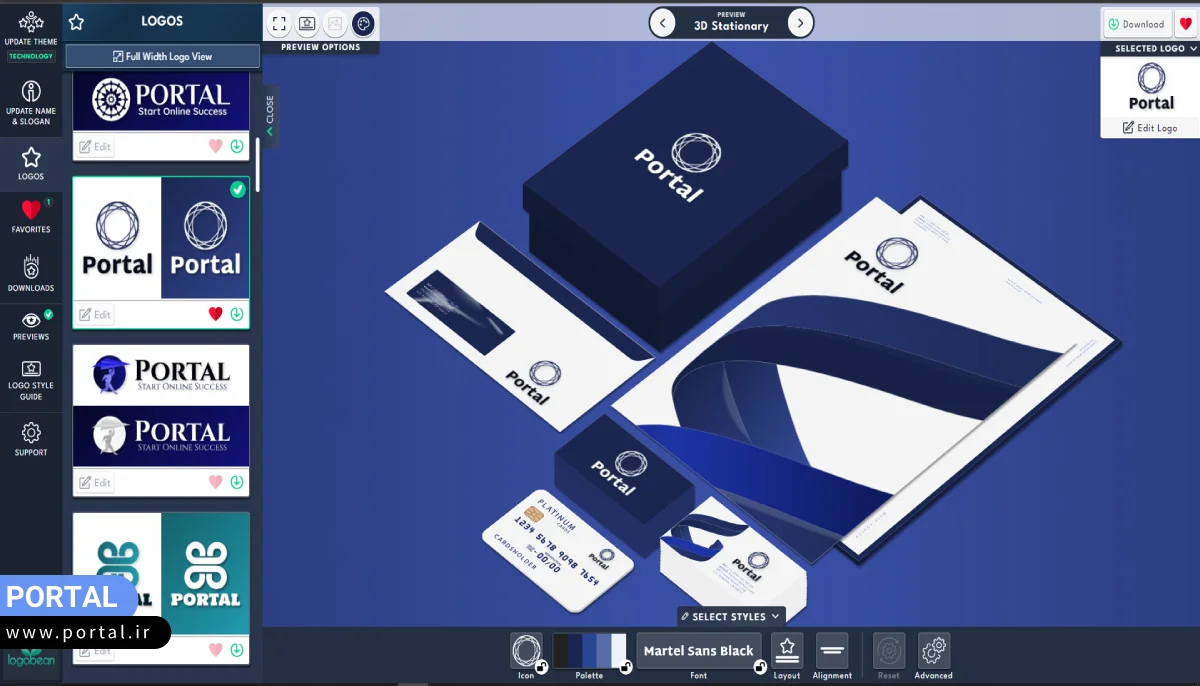
Task: Click the Full Width Logo View button
Action: (162, 57)
